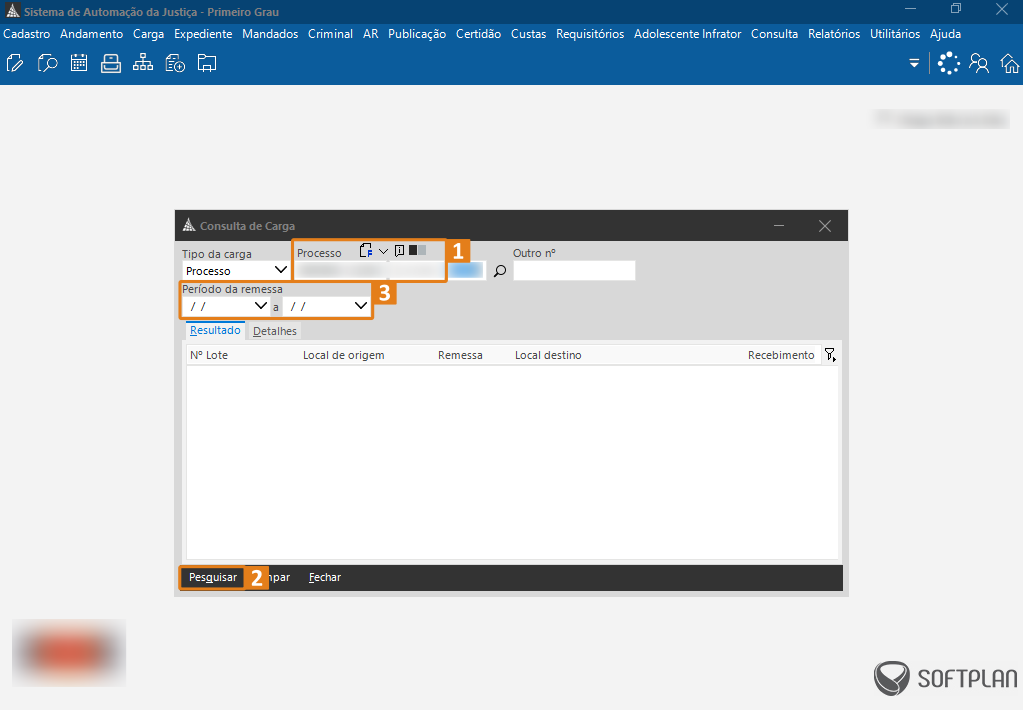
Task: Switch to the Detalhes tab
Action: [x=274, y=331]
